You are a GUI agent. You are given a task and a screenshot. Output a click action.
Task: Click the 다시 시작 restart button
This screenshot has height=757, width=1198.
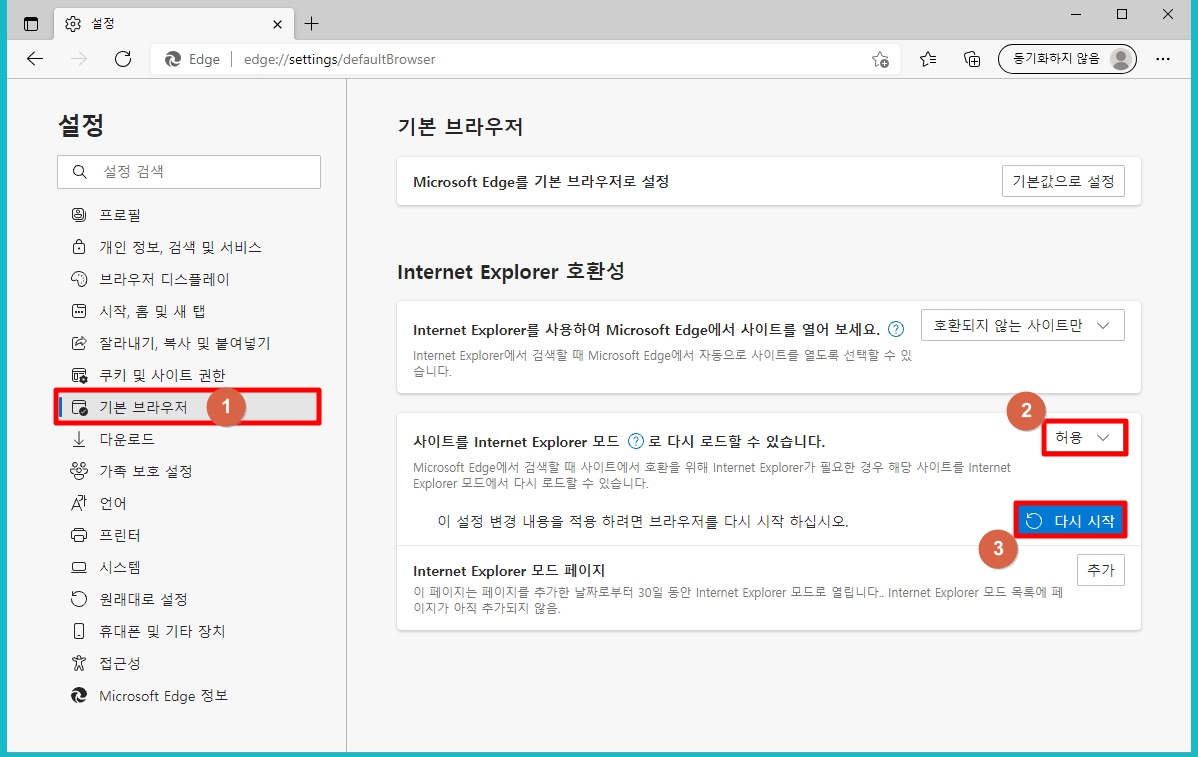1070,521
